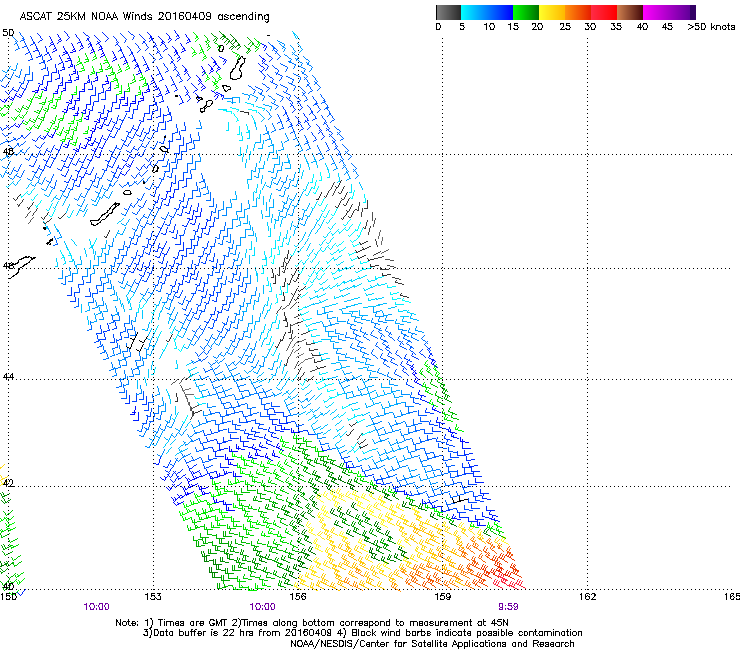Click the yellow 20–25 knots color segment
This screenshot has width=740, height=650.
552,12
